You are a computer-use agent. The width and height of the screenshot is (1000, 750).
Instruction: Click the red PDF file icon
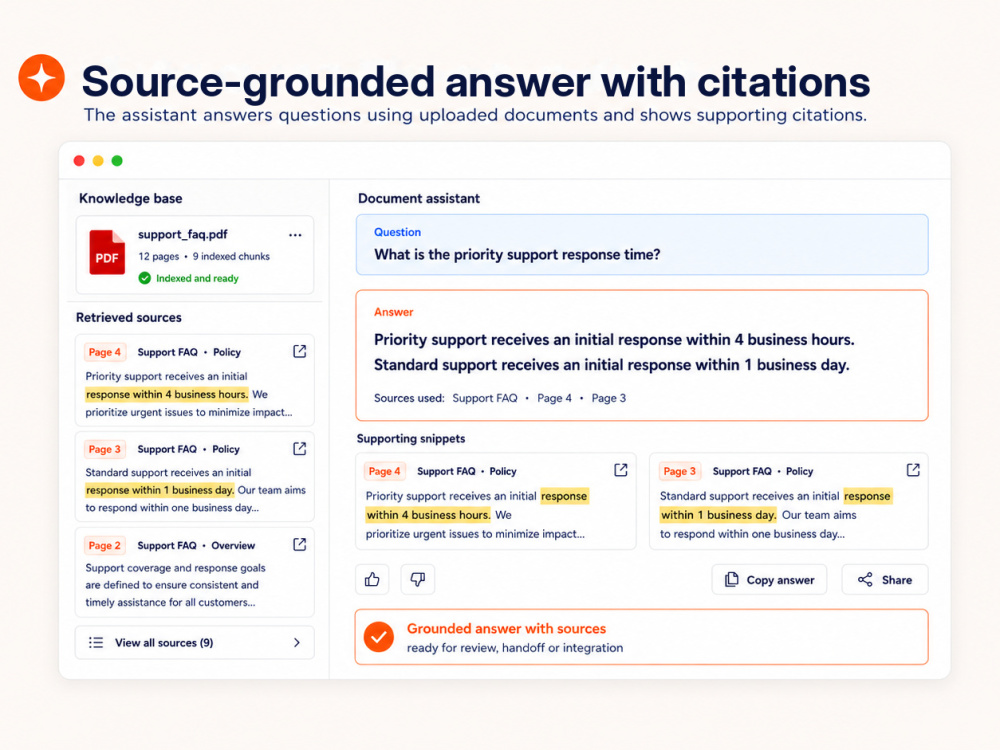107,253
